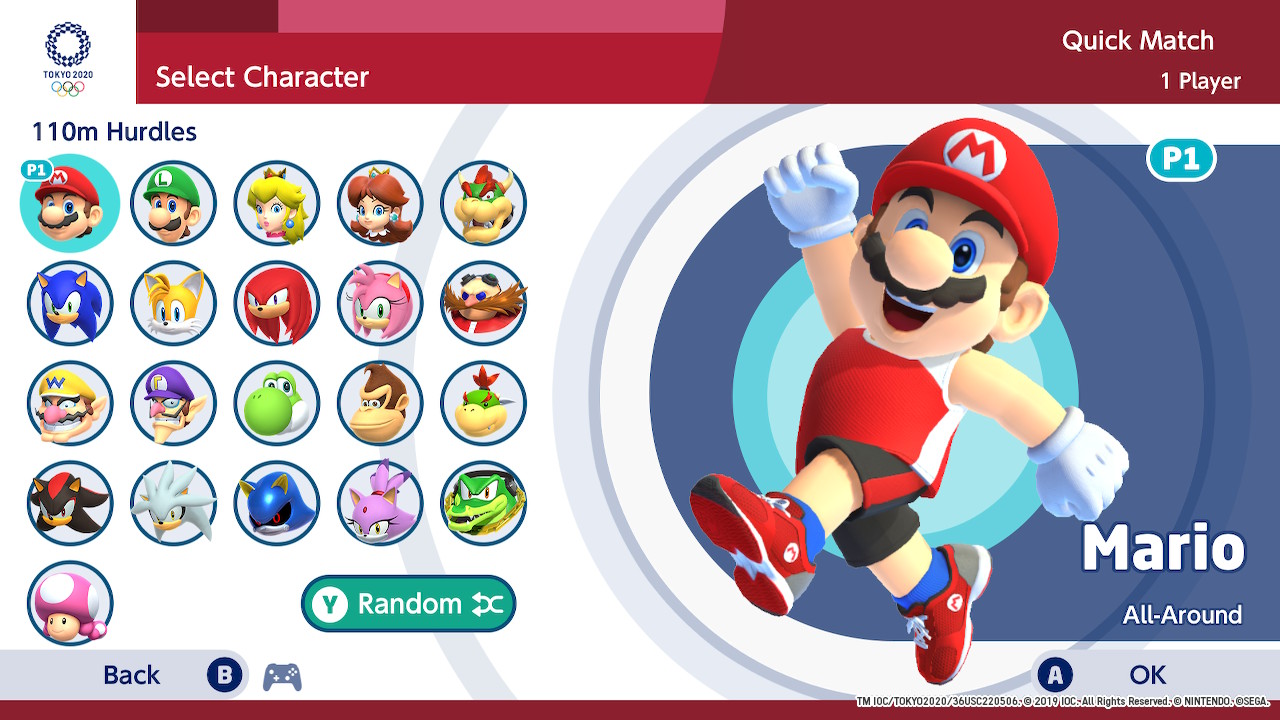Click the Tokyo 2020 Olympics logo
The image size is (1280, 720).
point(68,59)
